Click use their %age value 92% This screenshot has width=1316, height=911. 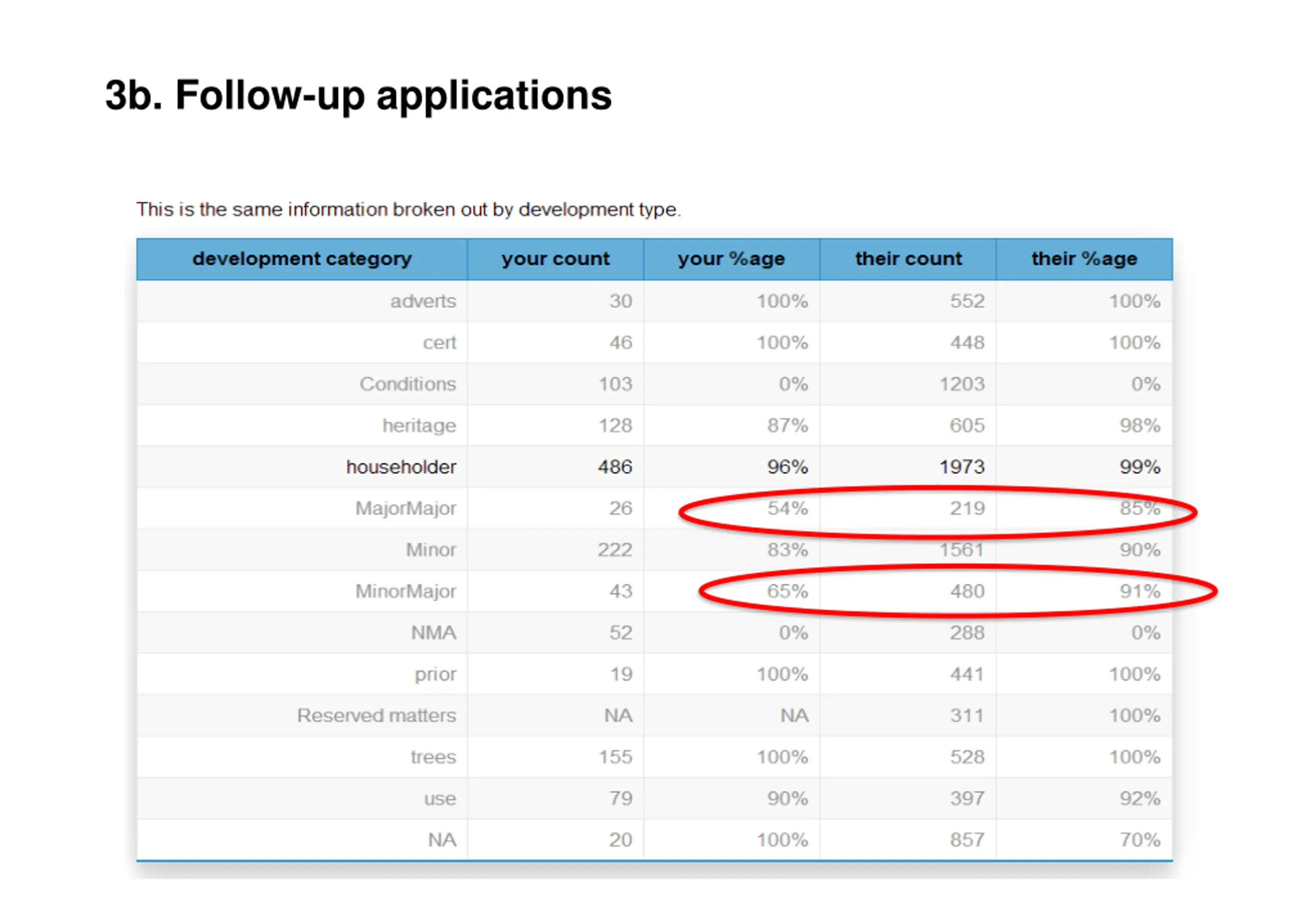click(x=1140, y=798)
